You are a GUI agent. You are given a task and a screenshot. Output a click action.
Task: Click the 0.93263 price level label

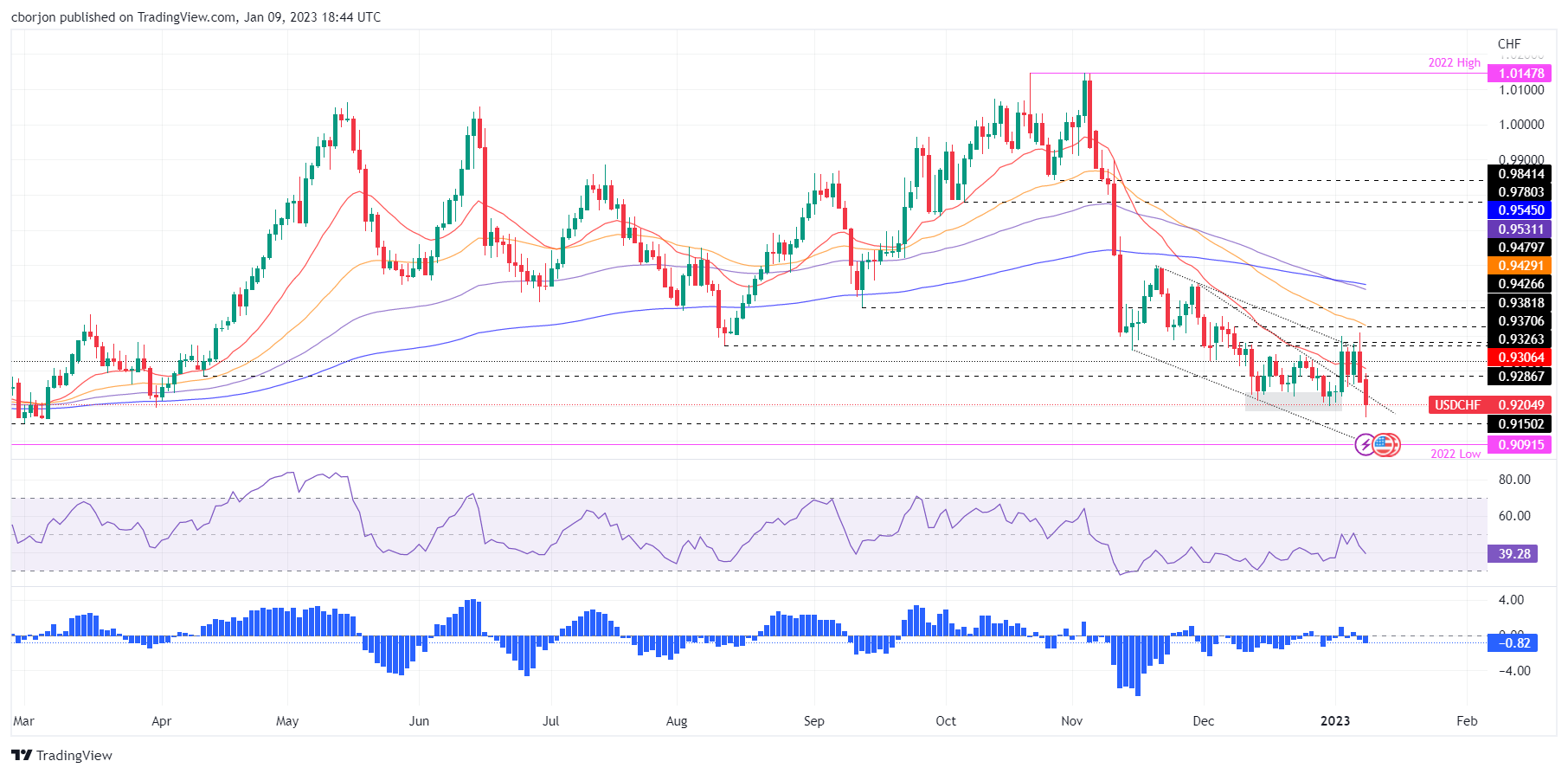click(1520, 339)
